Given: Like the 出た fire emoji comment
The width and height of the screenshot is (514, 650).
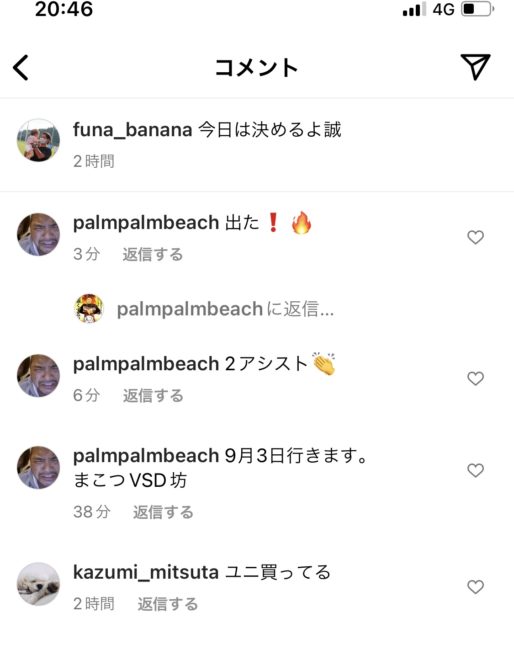Looking at the screenshot, I should (x=475, y=238).
